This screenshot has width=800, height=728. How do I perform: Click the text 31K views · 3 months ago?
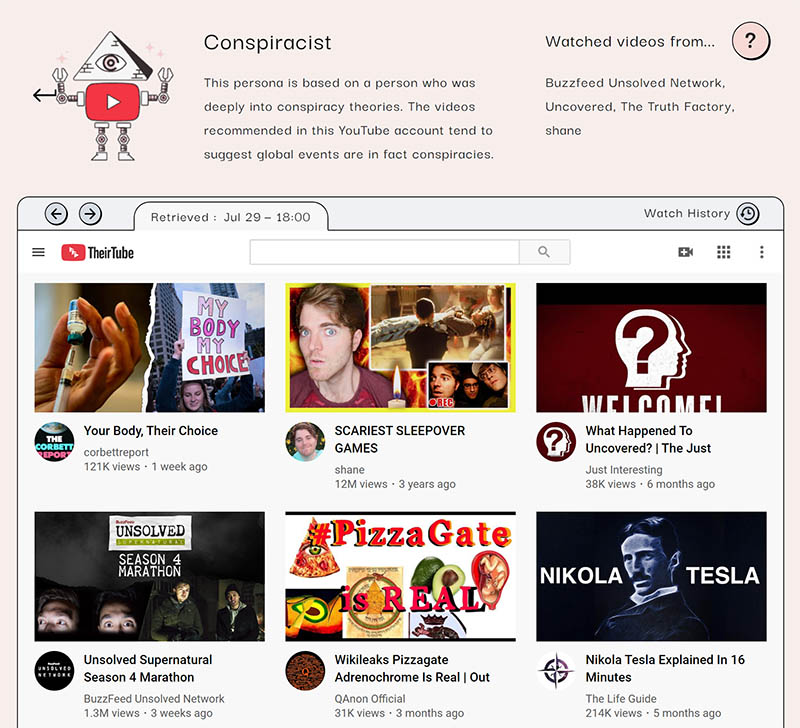click(399, 713)
